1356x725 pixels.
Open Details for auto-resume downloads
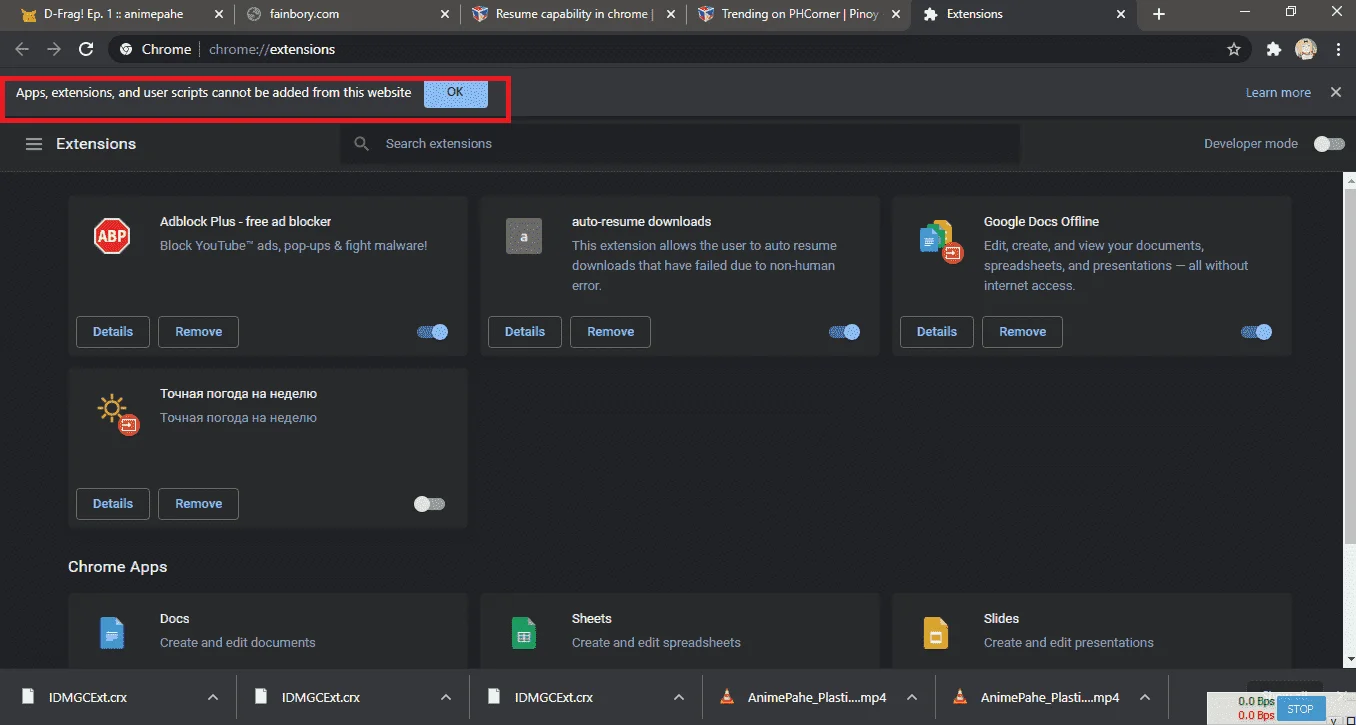525,332
